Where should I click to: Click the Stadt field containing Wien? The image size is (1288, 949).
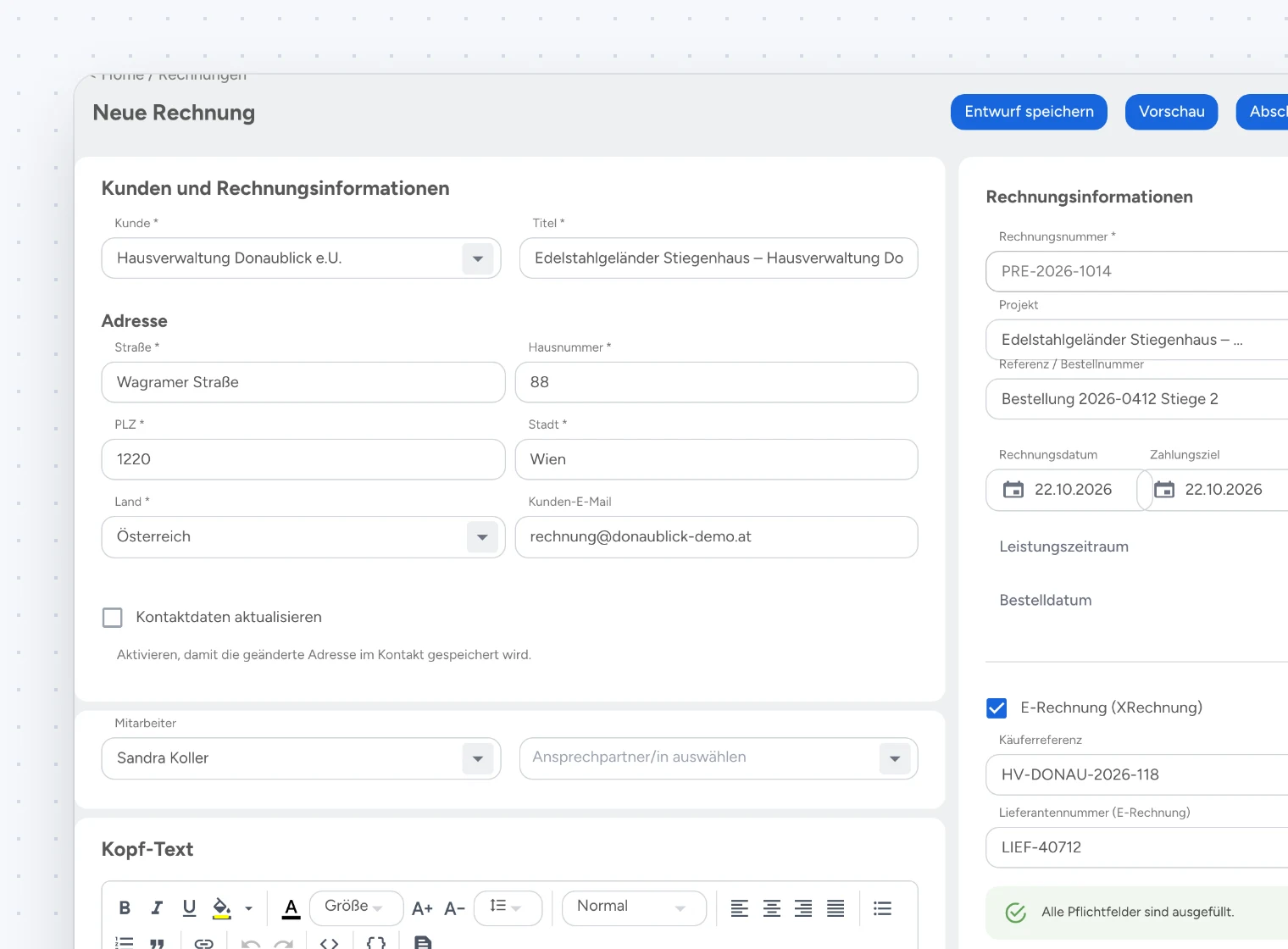pos(716,459)
